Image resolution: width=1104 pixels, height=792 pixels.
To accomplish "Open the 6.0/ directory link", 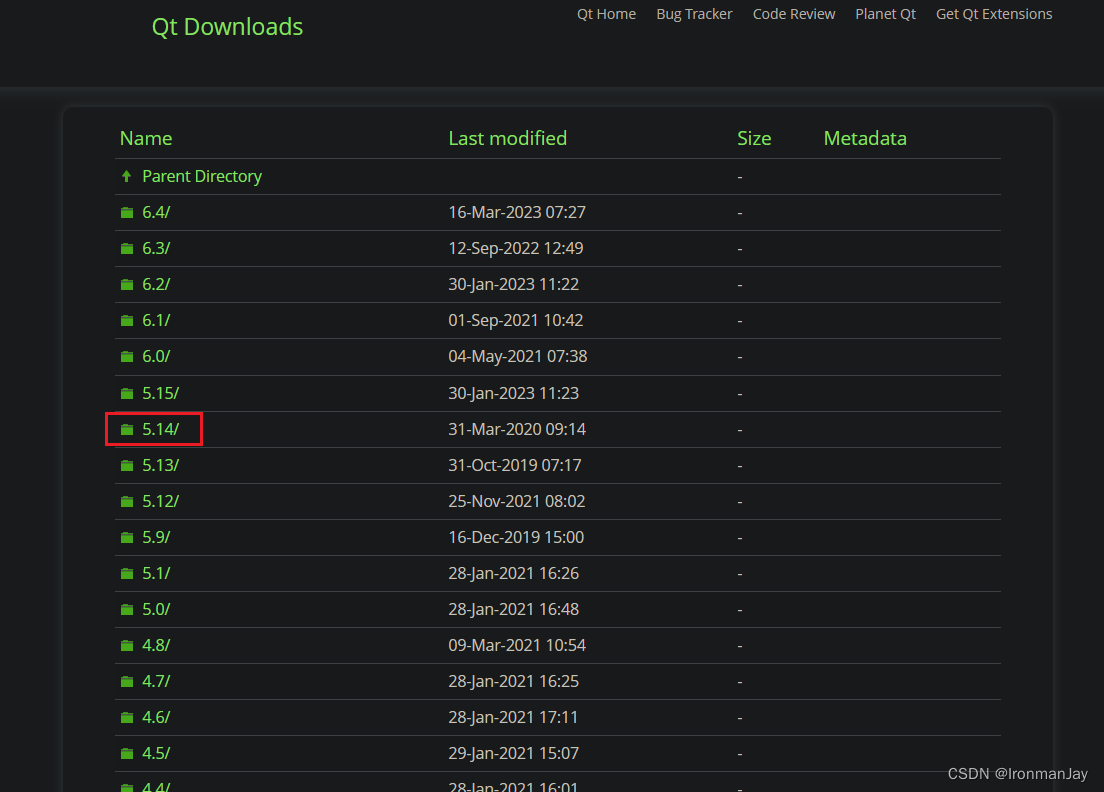I will tap(156, 356).
